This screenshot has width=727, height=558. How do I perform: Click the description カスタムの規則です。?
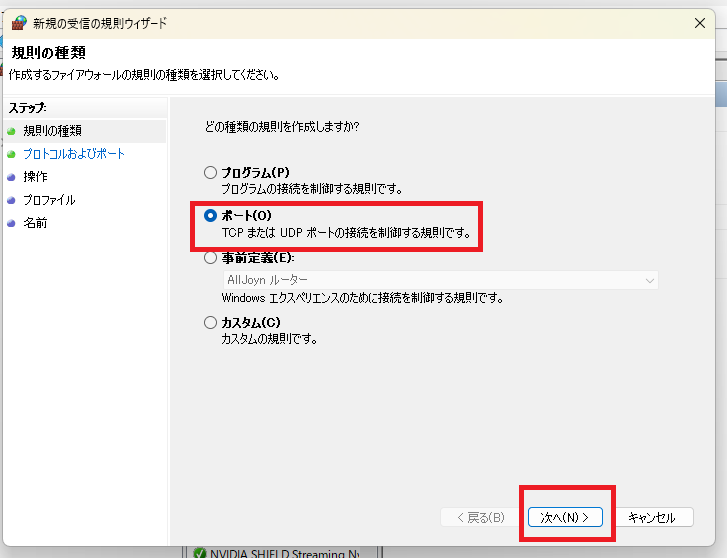tap(269, 339)
